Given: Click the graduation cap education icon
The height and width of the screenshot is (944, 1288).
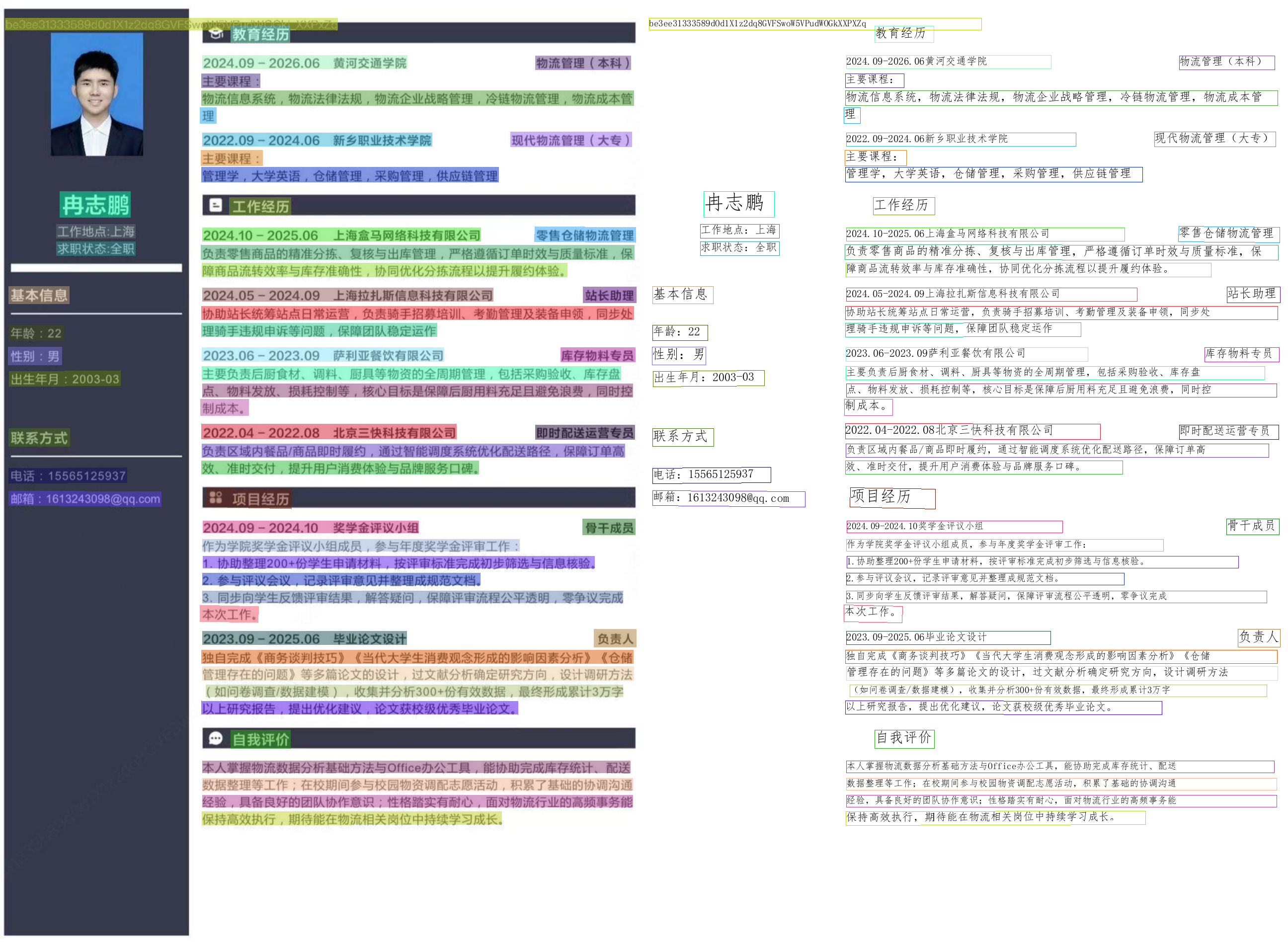Looking at the screenshot, I should coord(216,34).
